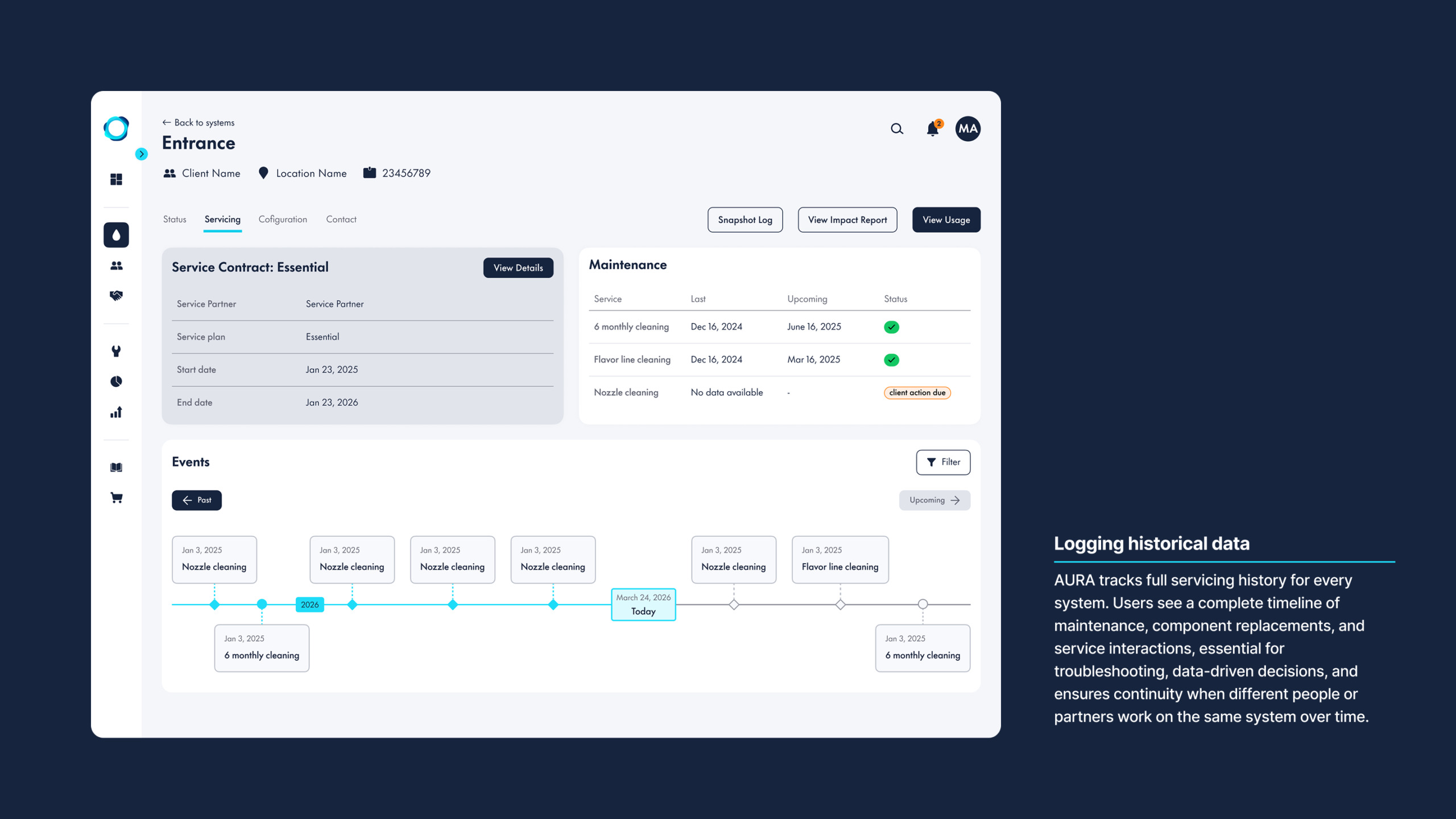Switch to the Servicing tab

[x=222, y=220]
